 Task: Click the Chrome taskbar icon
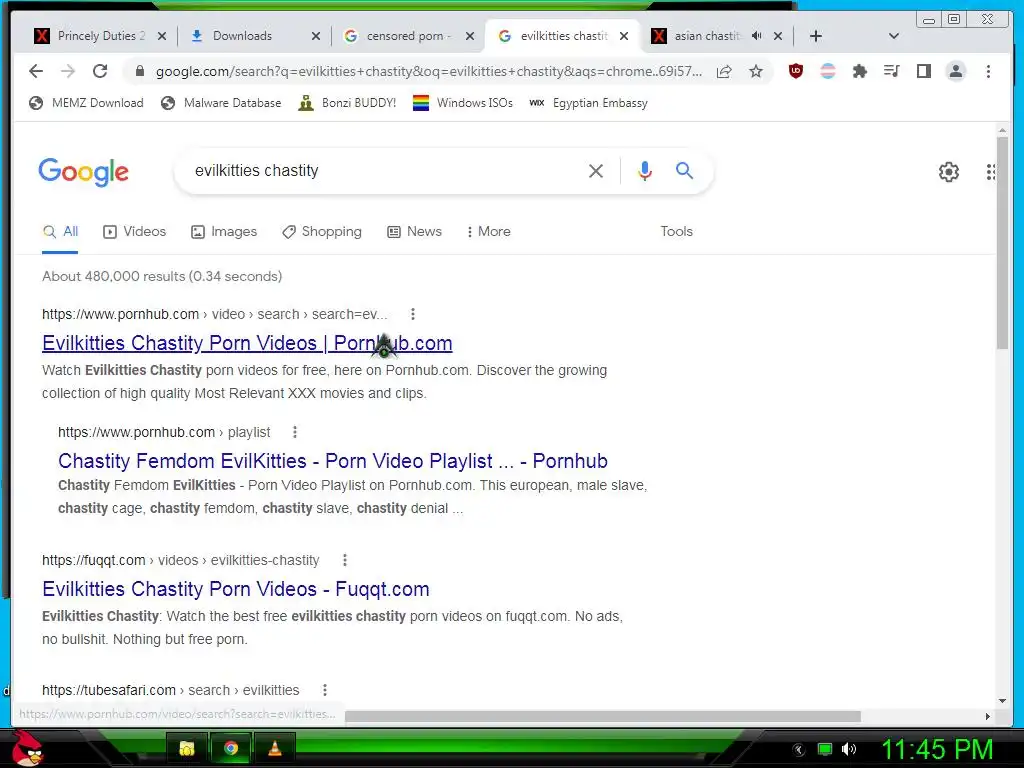tap(231, 748)
